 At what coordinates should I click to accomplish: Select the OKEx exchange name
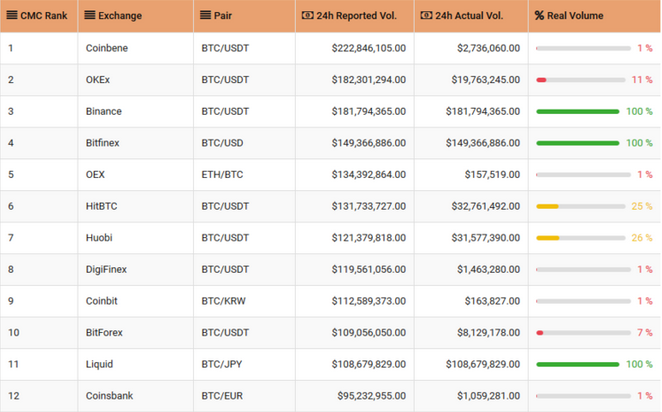98,80
